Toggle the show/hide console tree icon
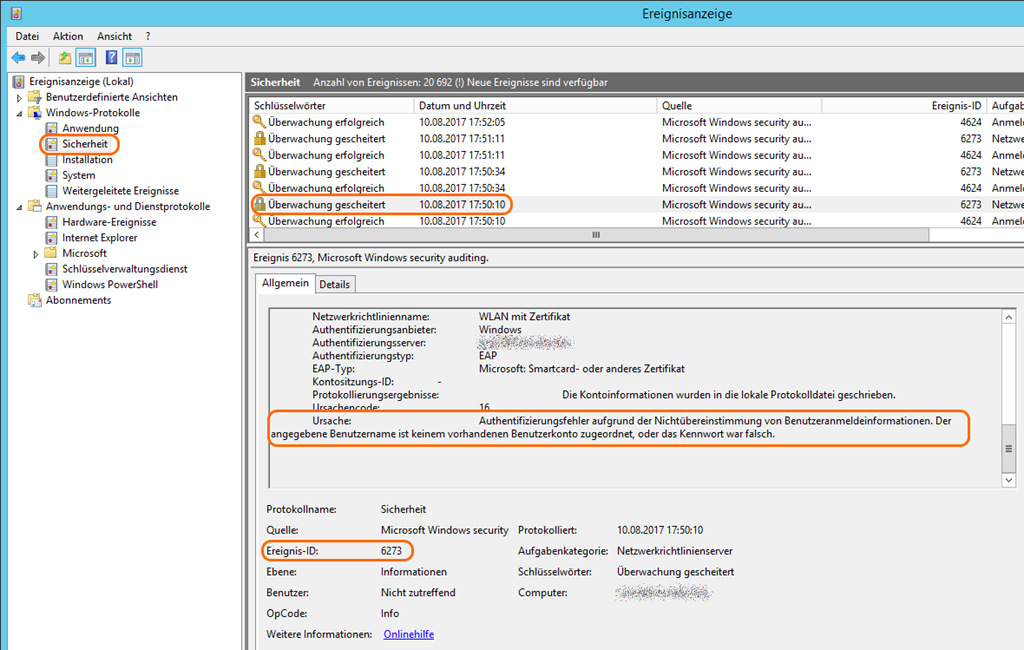 pos(86,58)
